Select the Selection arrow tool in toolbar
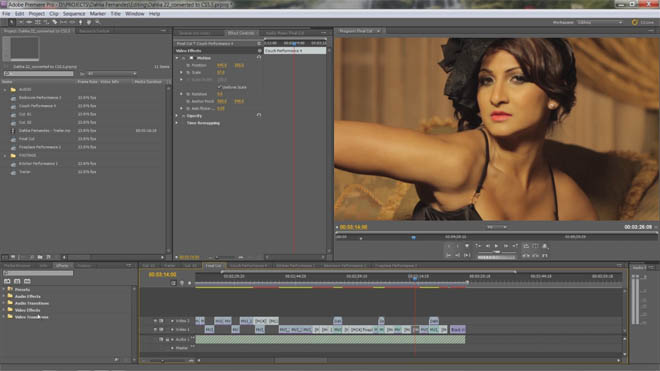 tap(11, 22)
